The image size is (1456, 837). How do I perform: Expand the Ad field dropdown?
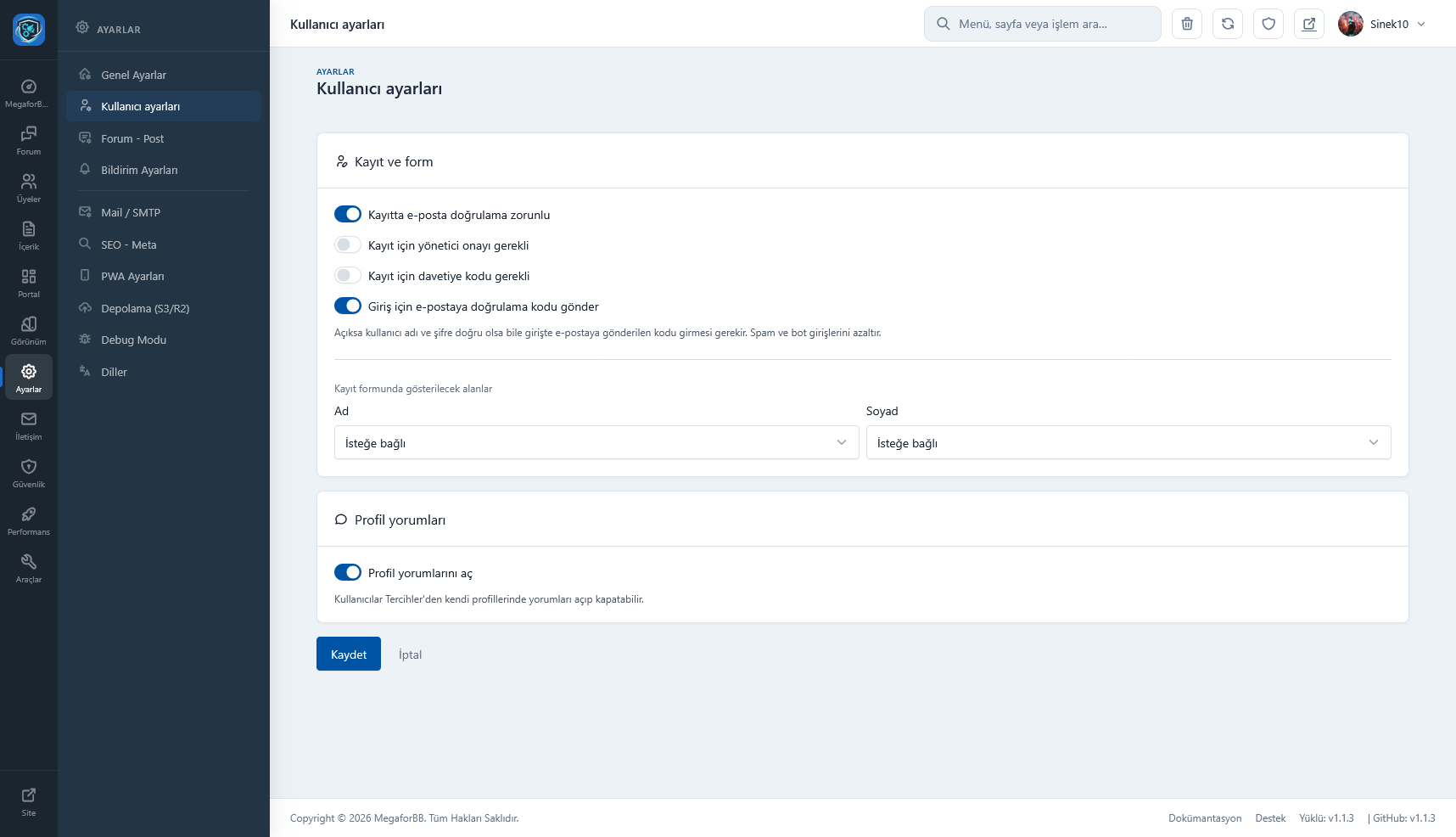pyautogui.click(x=596, y=443)
